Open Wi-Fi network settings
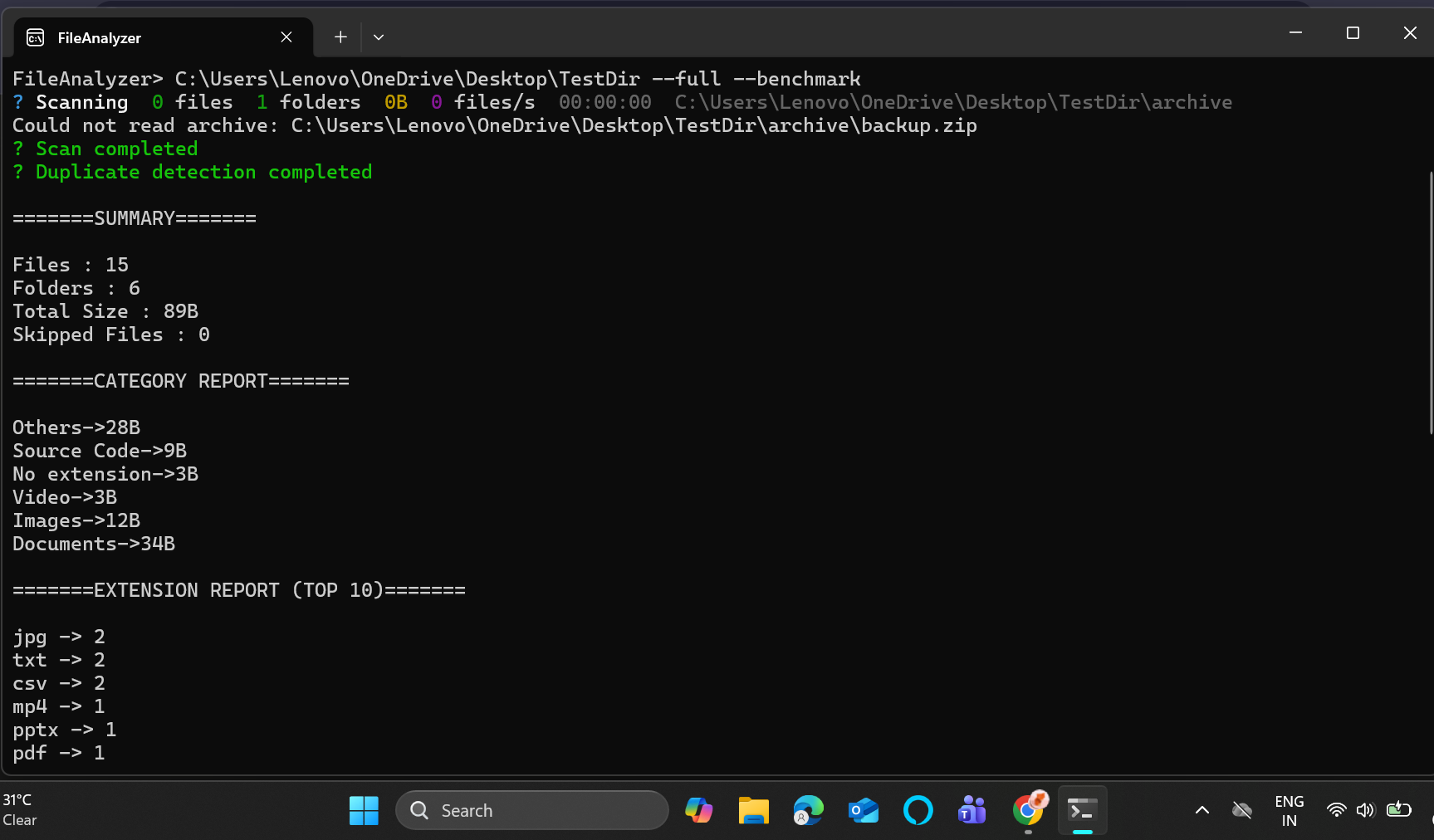This screenshot has height=840, width=1434. pyautogui.click(x=1336, y=810)
